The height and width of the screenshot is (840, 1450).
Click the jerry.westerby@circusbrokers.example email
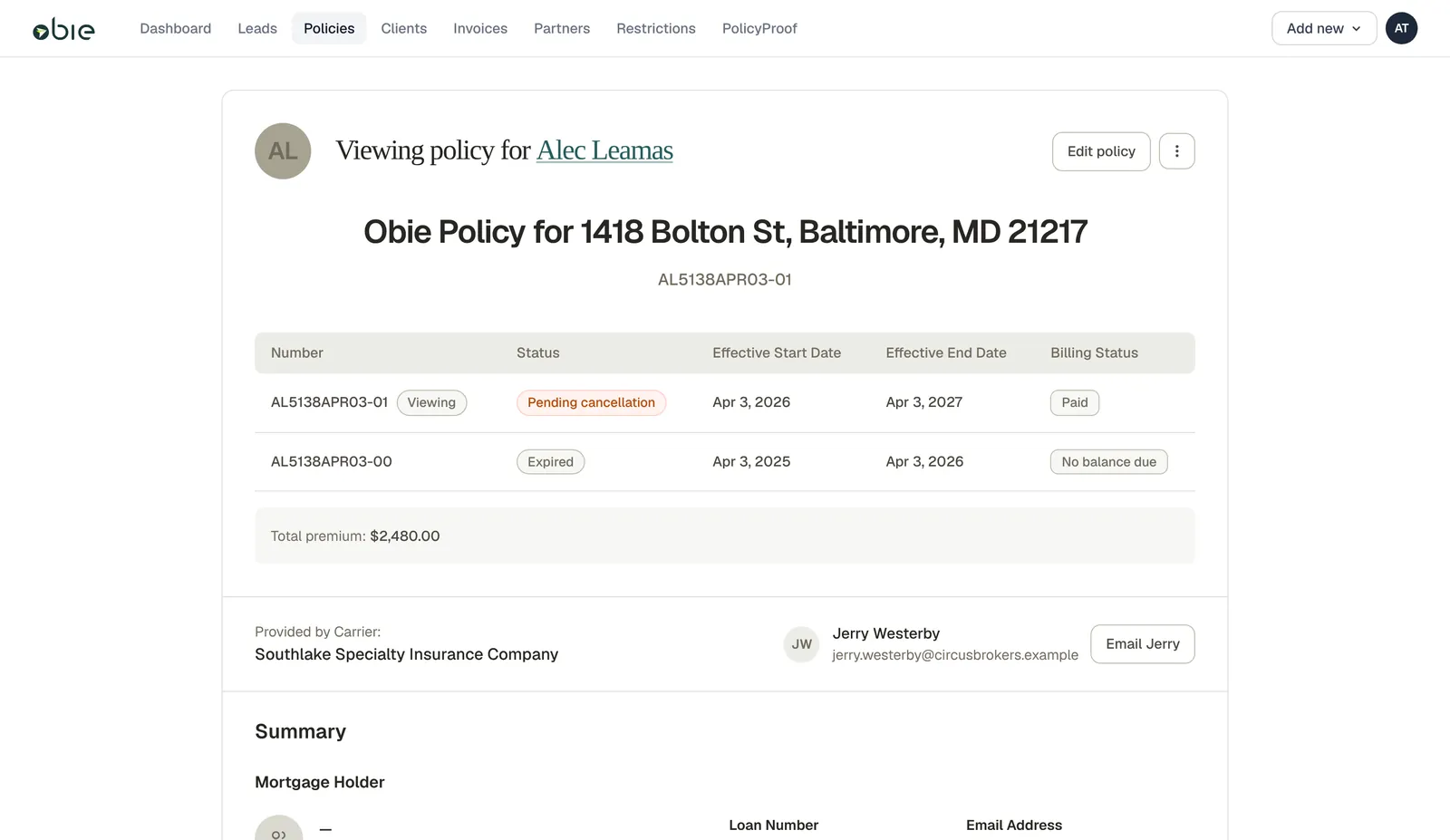click(x=955, y=655)
